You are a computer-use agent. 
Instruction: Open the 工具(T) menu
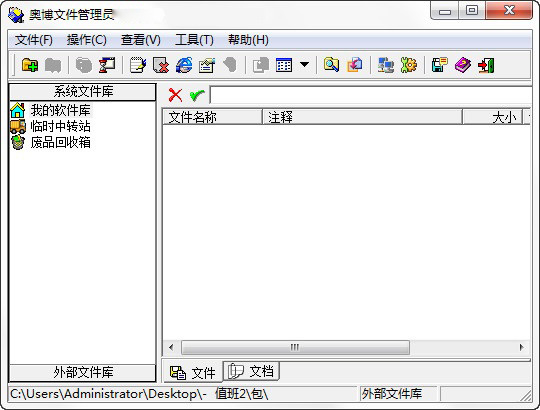pos(194,40)
